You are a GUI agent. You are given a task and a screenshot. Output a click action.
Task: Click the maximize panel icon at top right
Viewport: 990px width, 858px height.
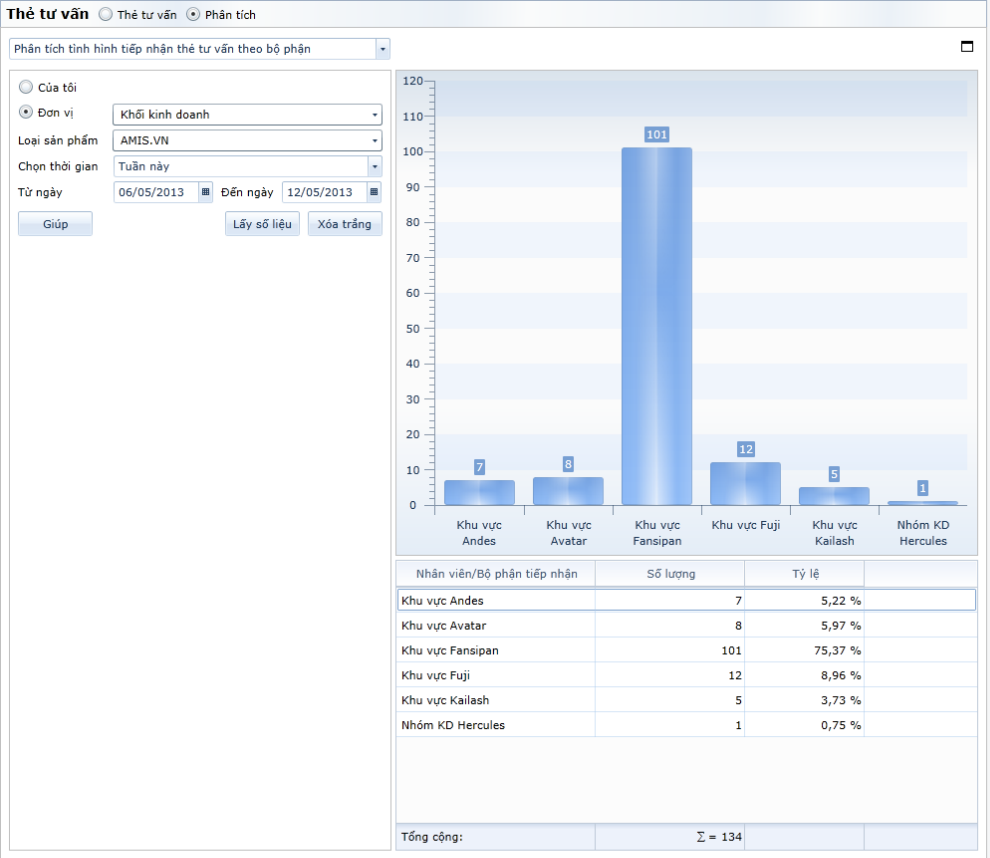tap(967, 46)
